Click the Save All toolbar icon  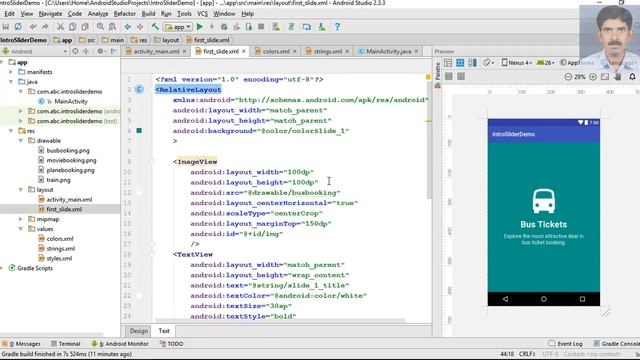pos(6,27)
